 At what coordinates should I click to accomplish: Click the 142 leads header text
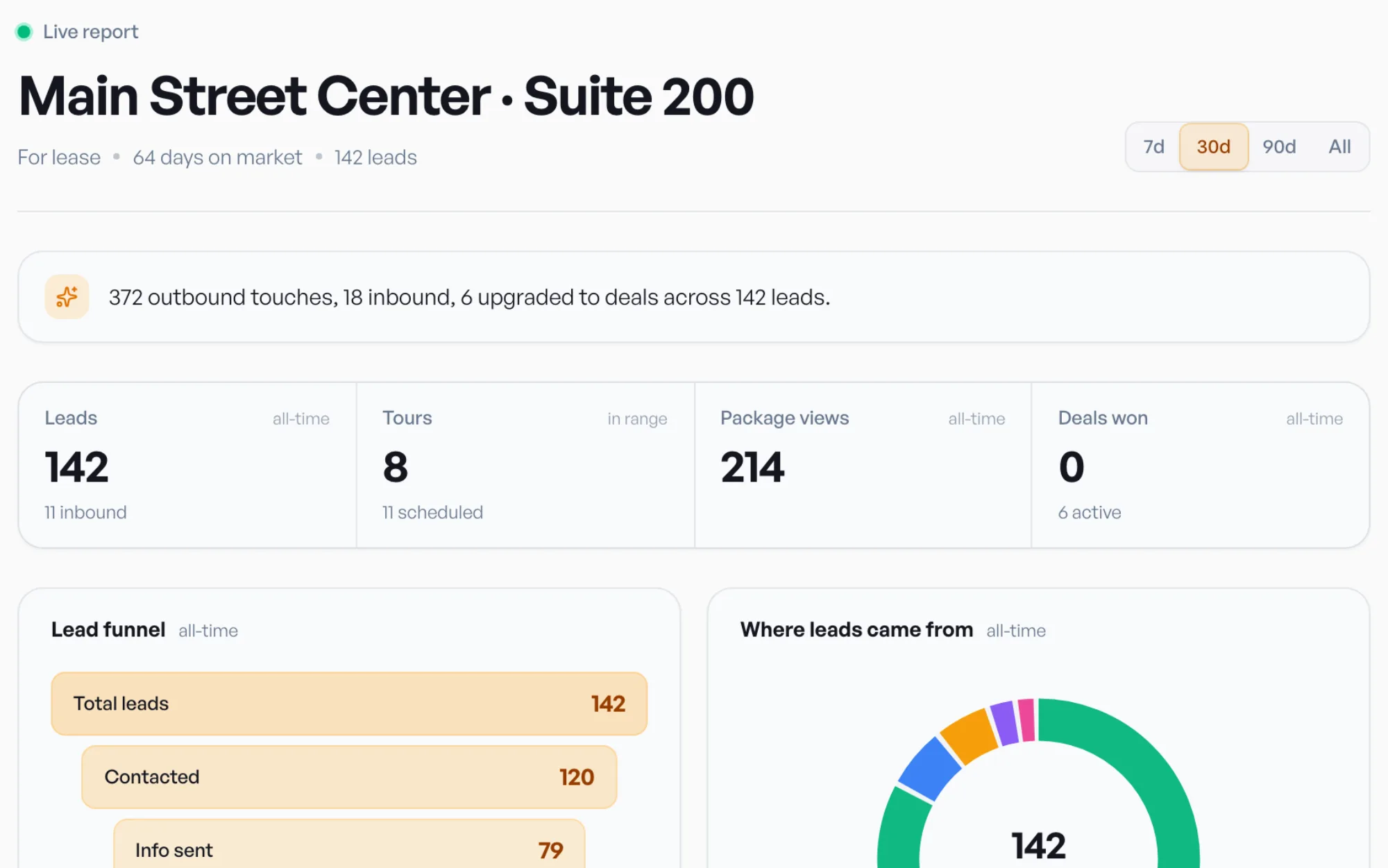pos(375,158)
